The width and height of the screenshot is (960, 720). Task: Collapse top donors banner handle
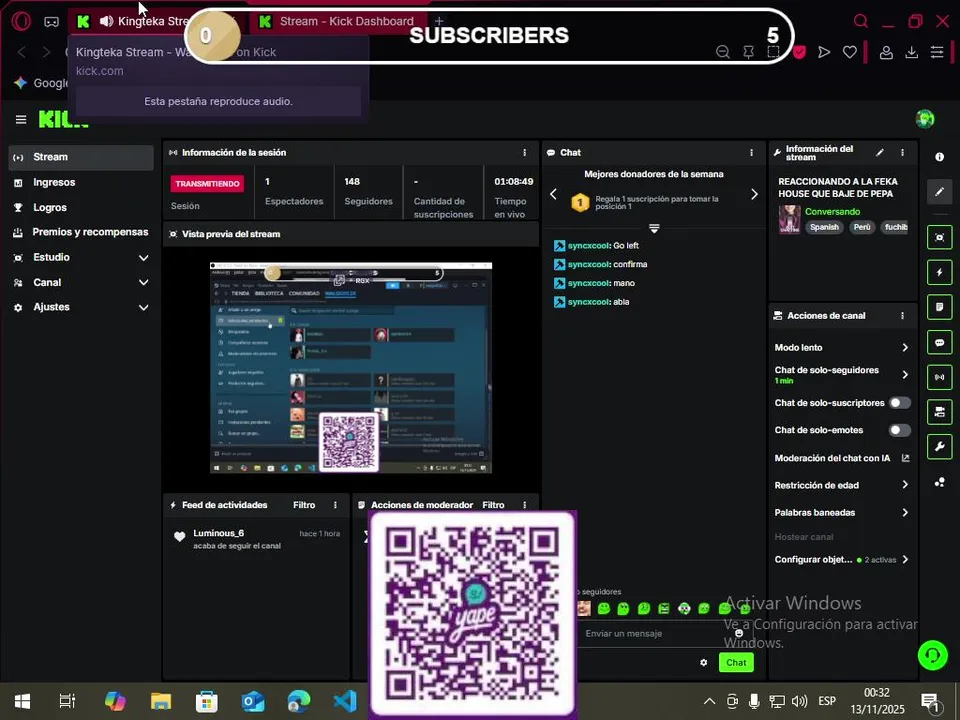point(654,228)
